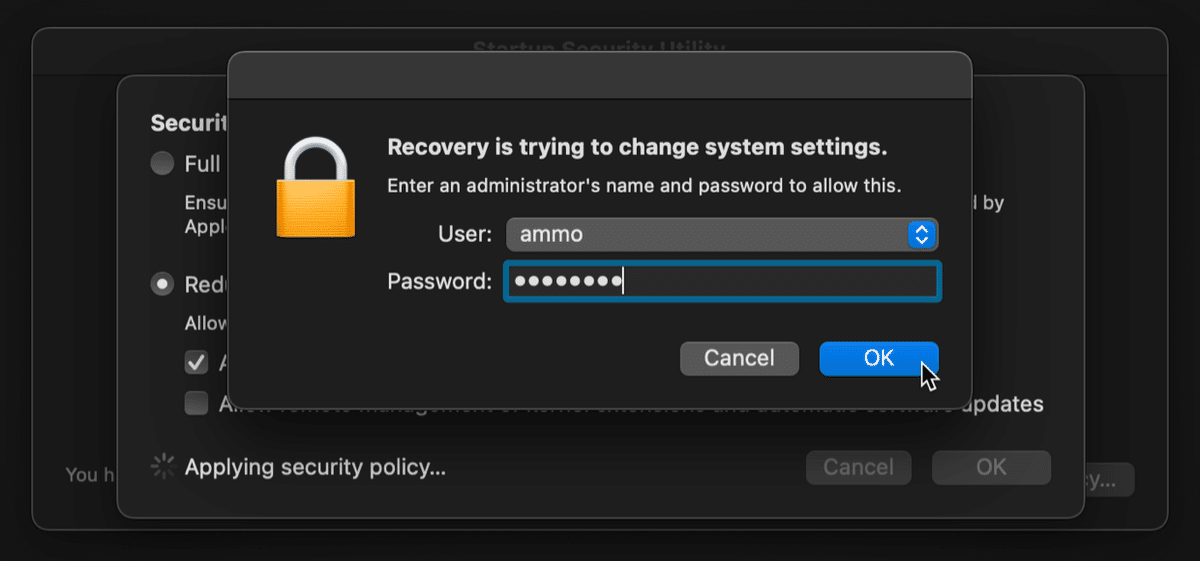Click the Applying security policy status text

[x=315, y=467]
